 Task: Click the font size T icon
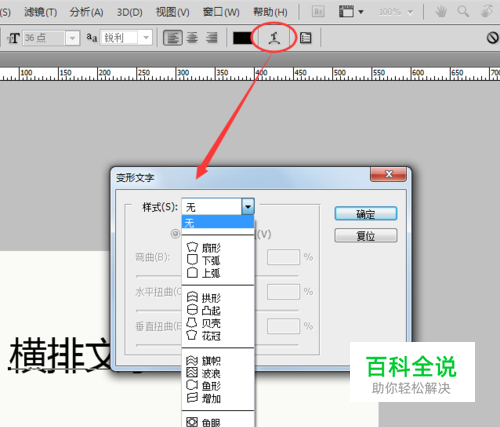coord(13,38)
